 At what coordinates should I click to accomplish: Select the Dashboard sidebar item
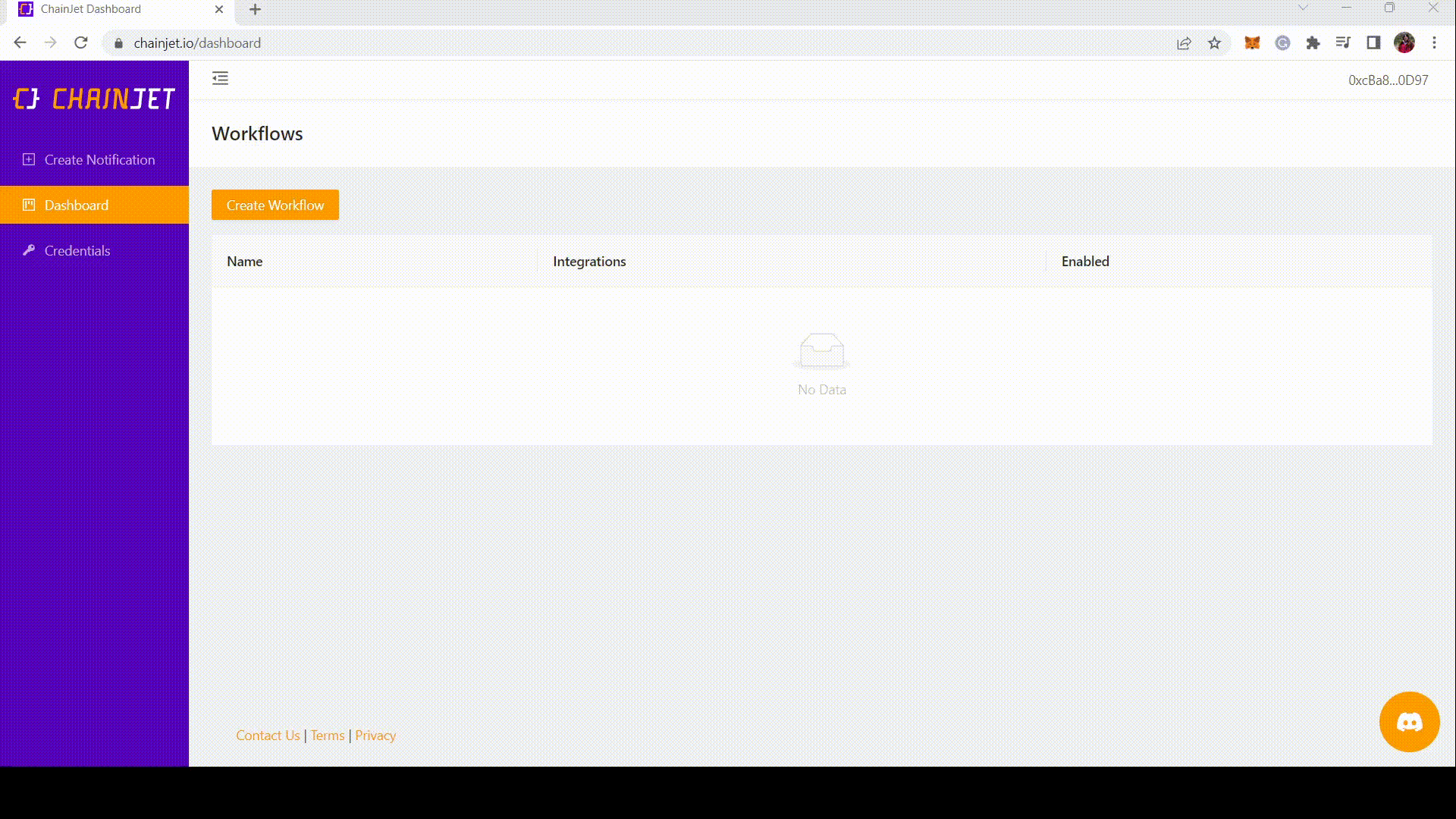pos(94,205)
